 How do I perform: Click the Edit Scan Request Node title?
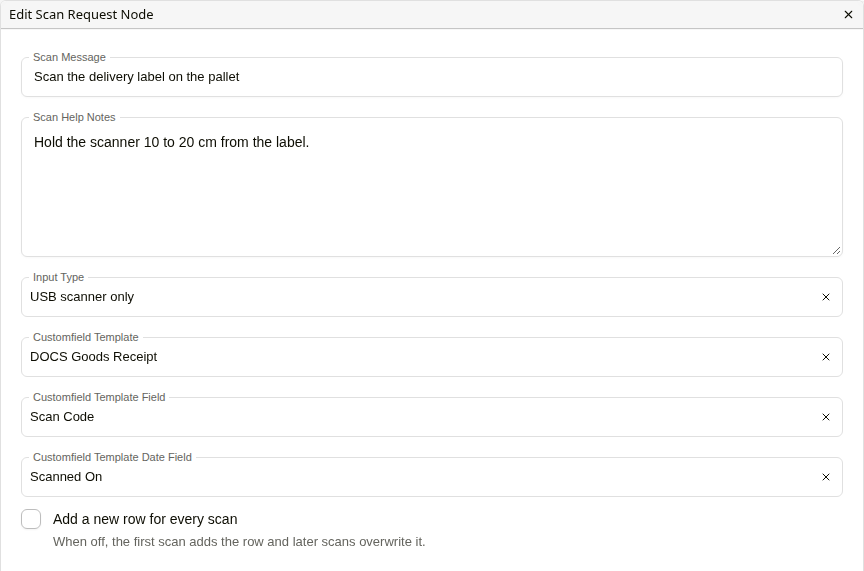tap(82, 15)
